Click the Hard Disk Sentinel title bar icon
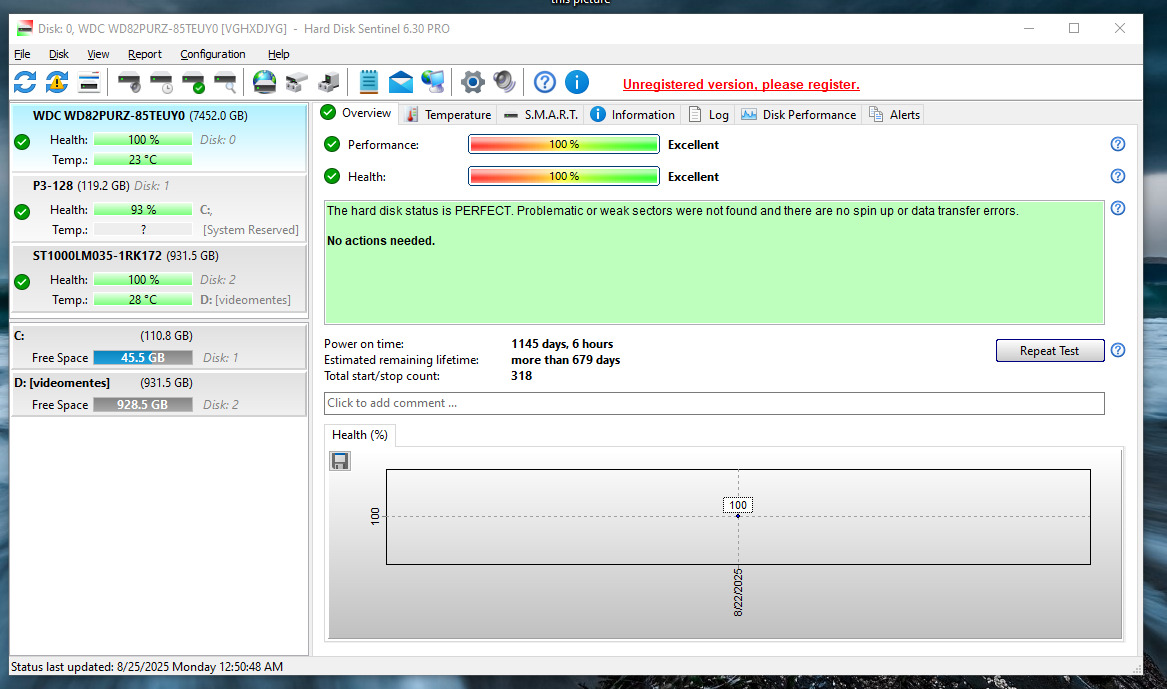 (25, 28)
